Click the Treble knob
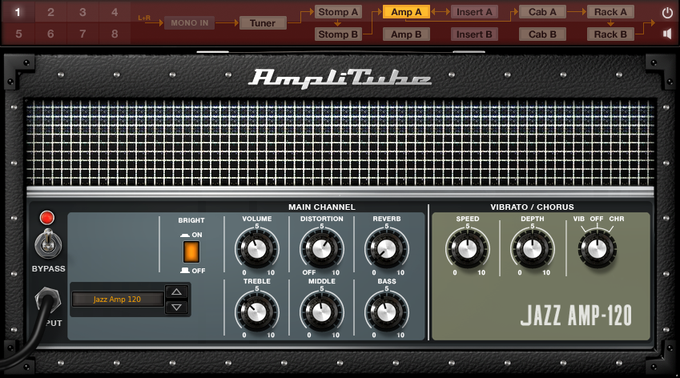680x378 pixels. [257, 312]
